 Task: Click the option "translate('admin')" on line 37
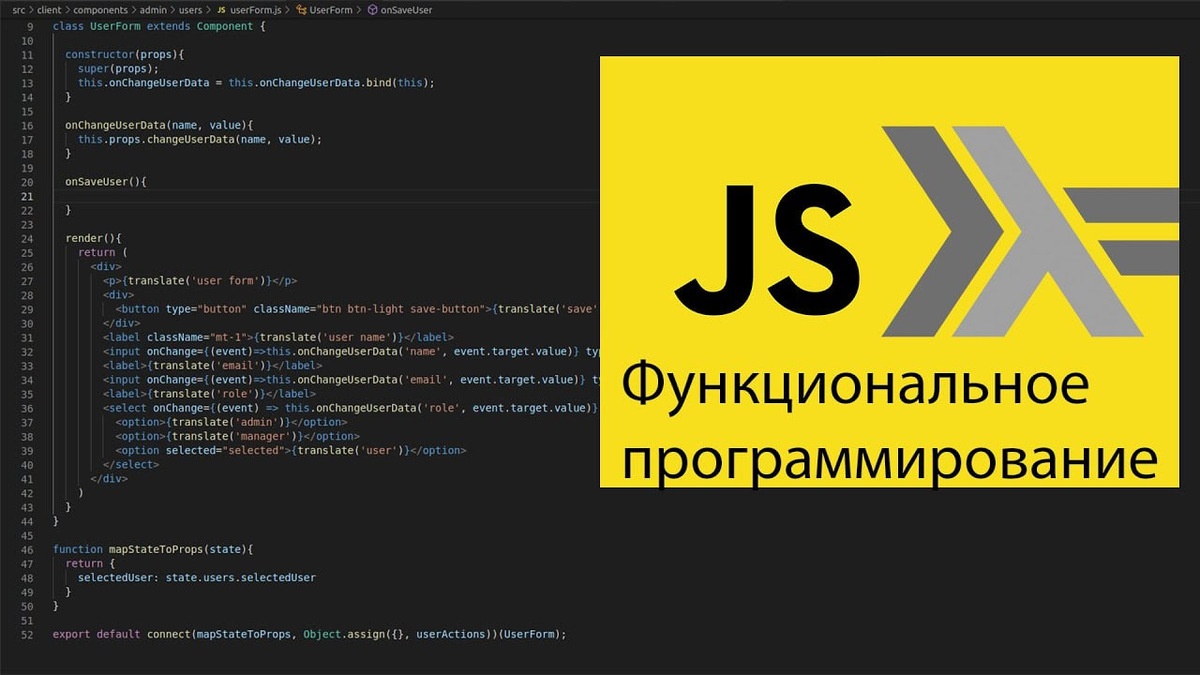pyautogui.click(x=229, y=422)
